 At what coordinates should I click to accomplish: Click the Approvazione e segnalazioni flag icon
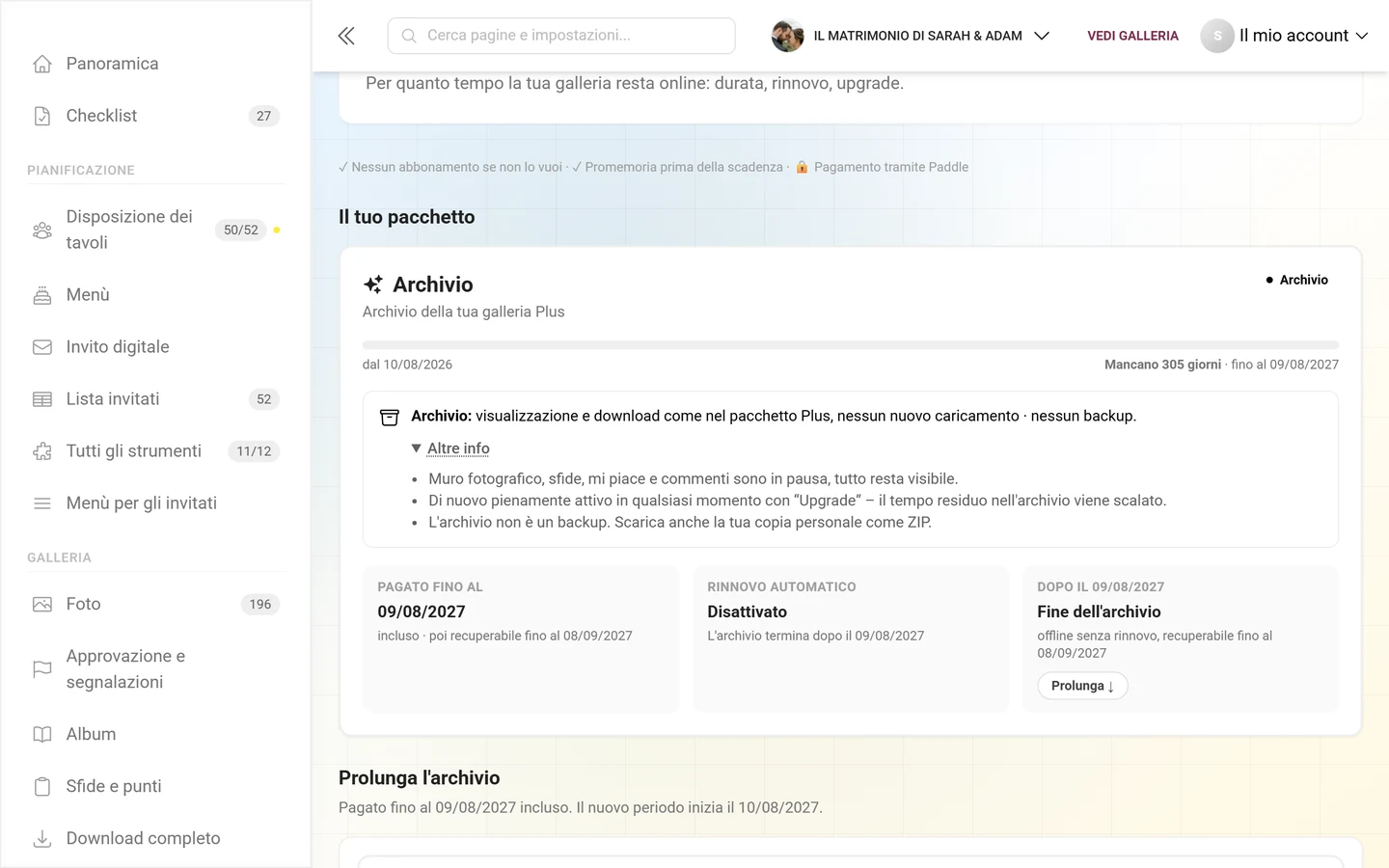pos(42,669)
